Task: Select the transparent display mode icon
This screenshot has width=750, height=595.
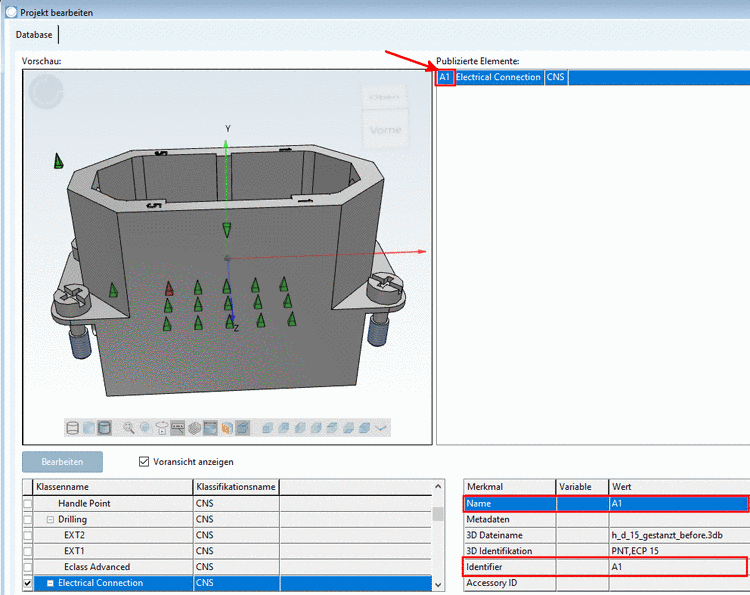Action: (x=89, y=428)
